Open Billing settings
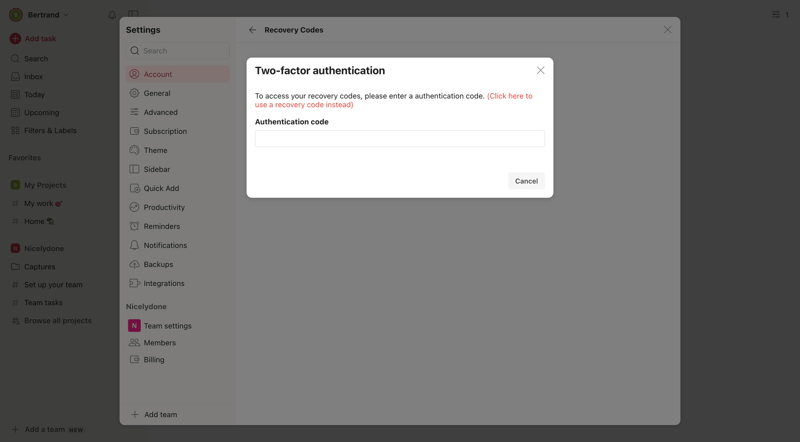The height and width of the screenshot is (442, 800). (178, 359)
